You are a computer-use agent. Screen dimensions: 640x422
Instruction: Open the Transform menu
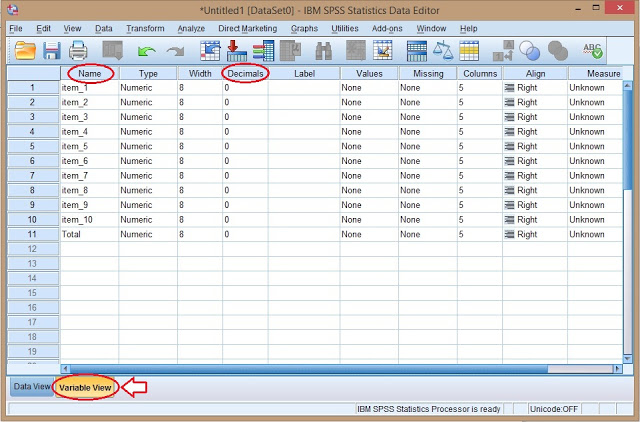pyautogui.click(x=145, y=29)
